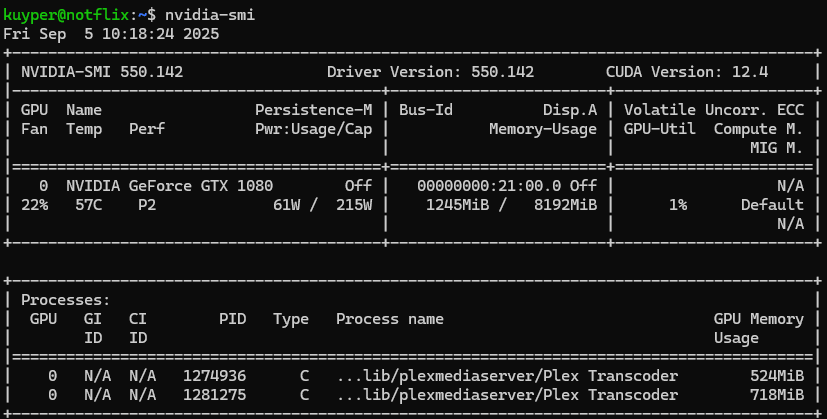Click the 1% GPU utilization value
The image size is (827, 419).
[x=677, y=205]
